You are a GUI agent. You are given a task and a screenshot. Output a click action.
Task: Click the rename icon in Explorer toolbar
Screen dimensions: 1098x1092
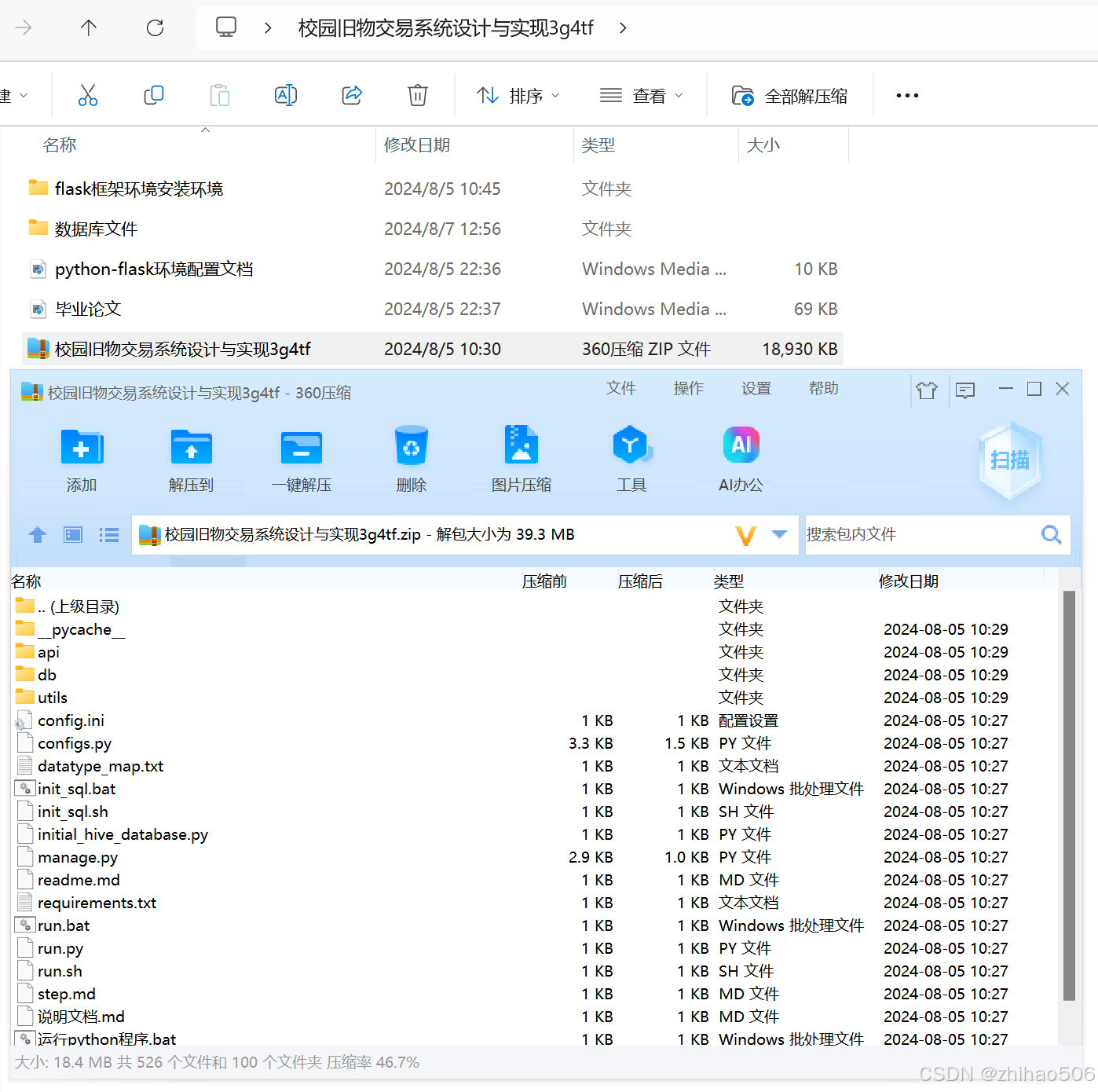click(286, 96)
